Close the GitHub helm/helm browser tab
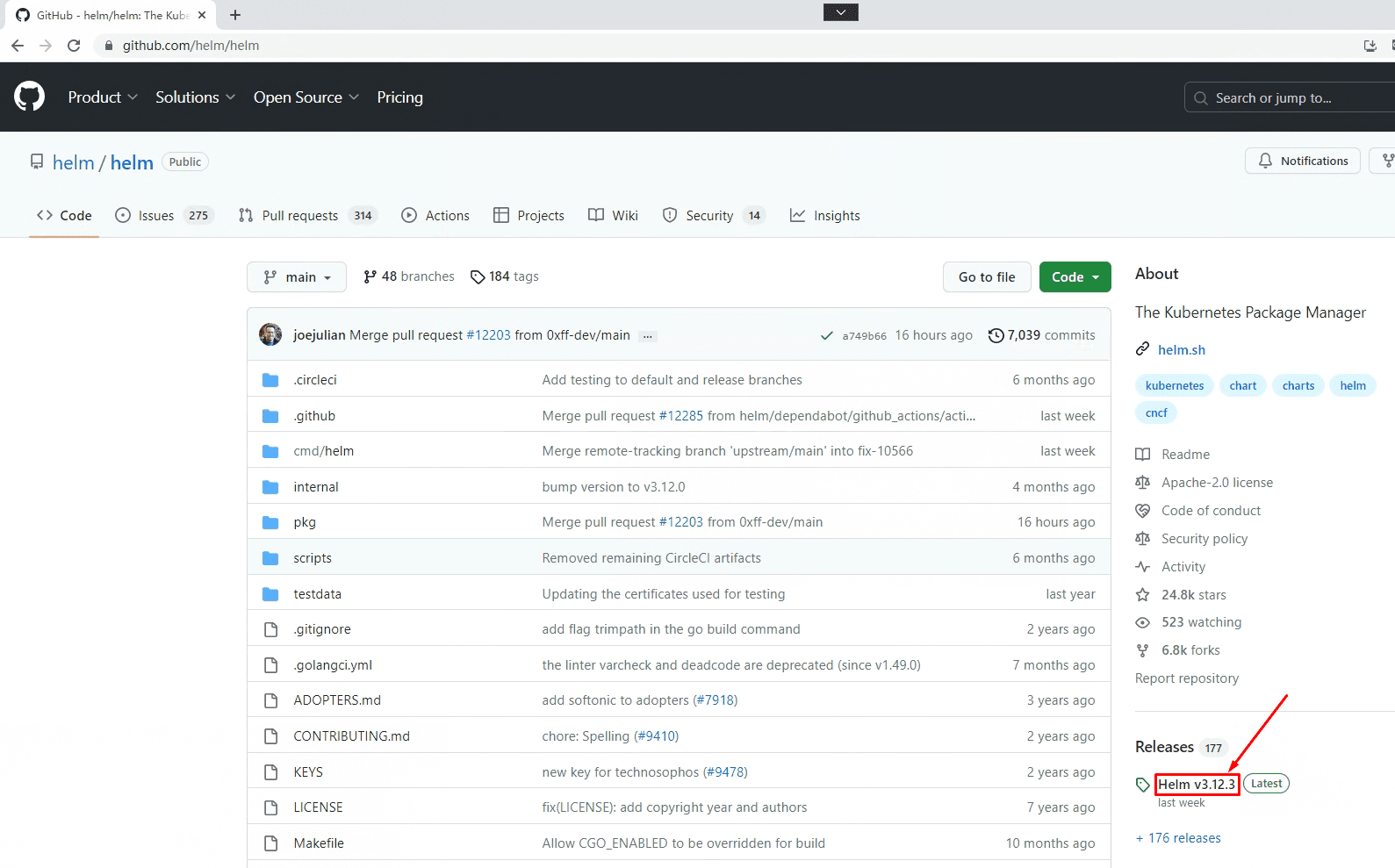 202,15
